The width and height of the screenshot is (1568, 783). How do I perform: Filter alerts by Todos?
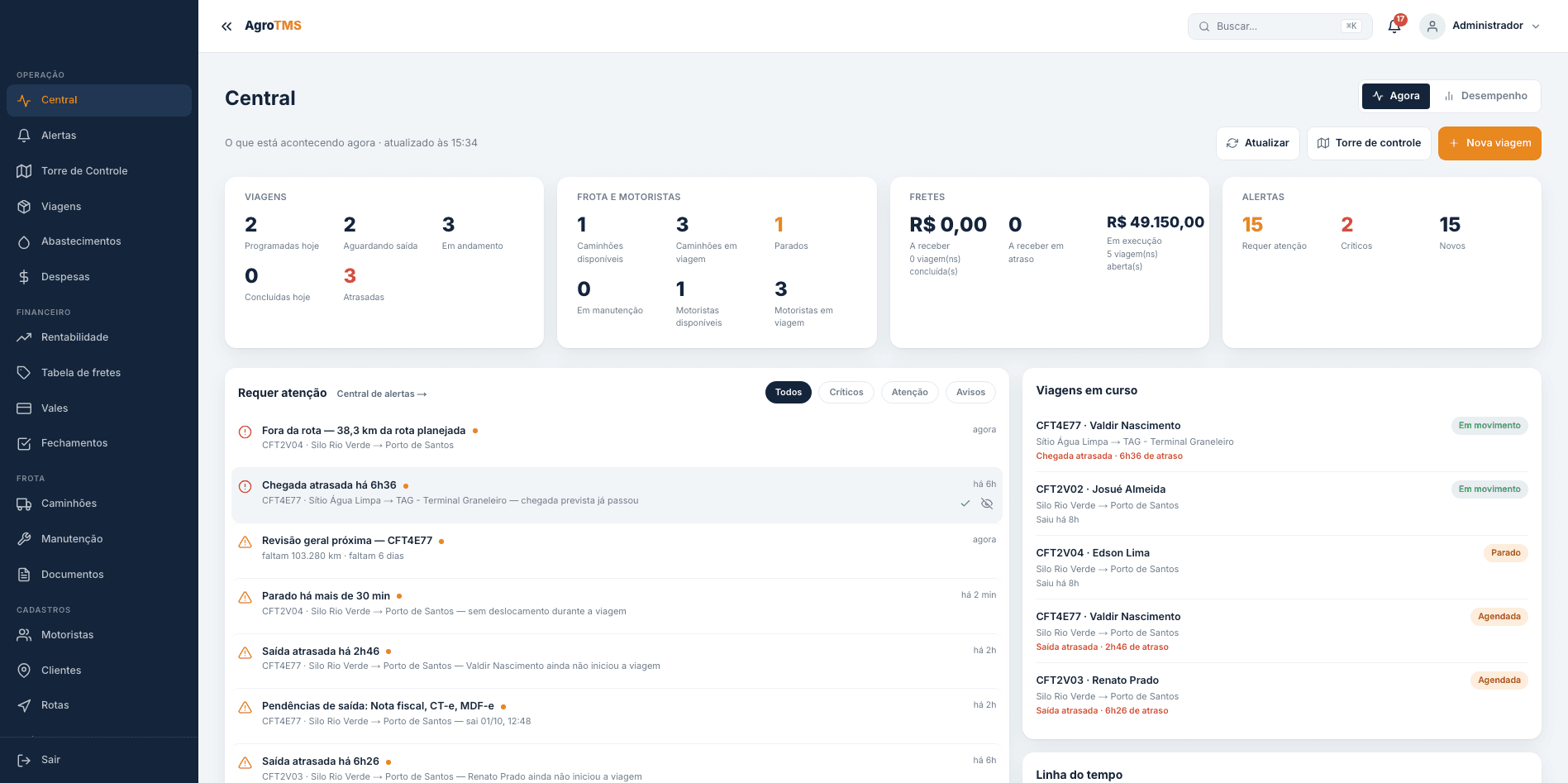tap(789, 393)
